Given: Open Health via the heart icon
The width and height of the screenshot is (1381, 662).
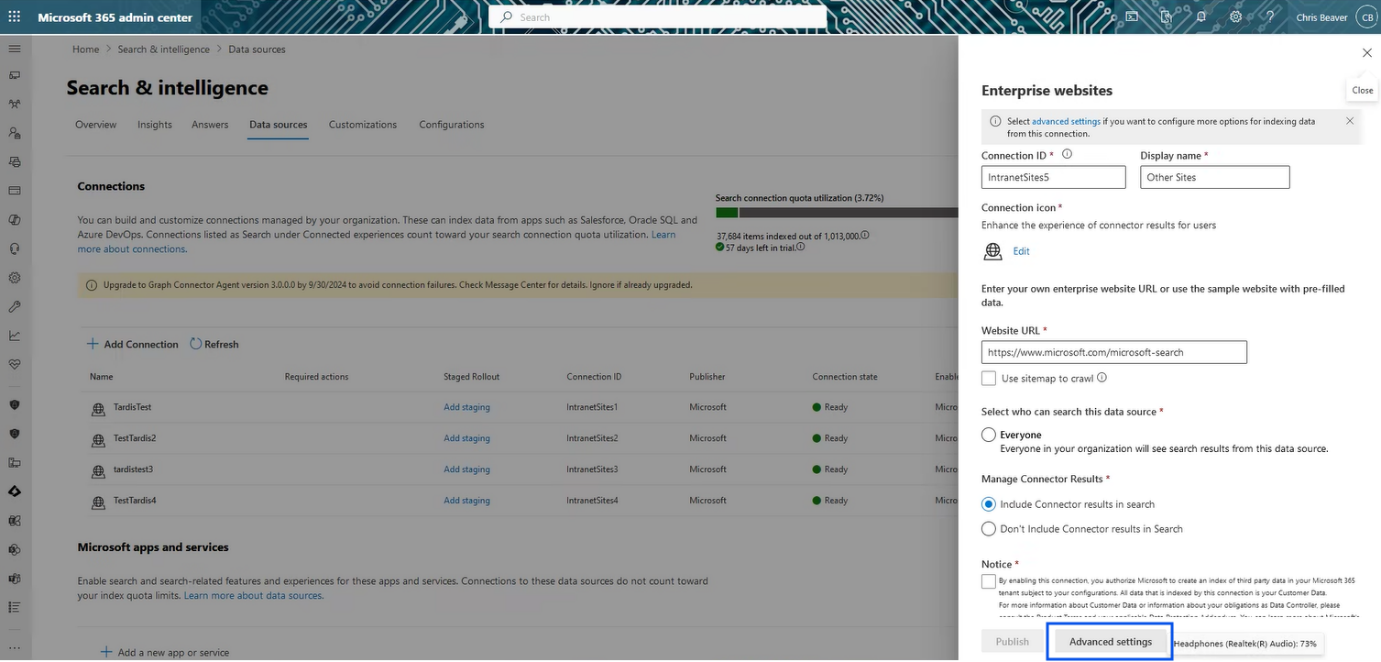Looking at the screenshot, I should [14, 364].
